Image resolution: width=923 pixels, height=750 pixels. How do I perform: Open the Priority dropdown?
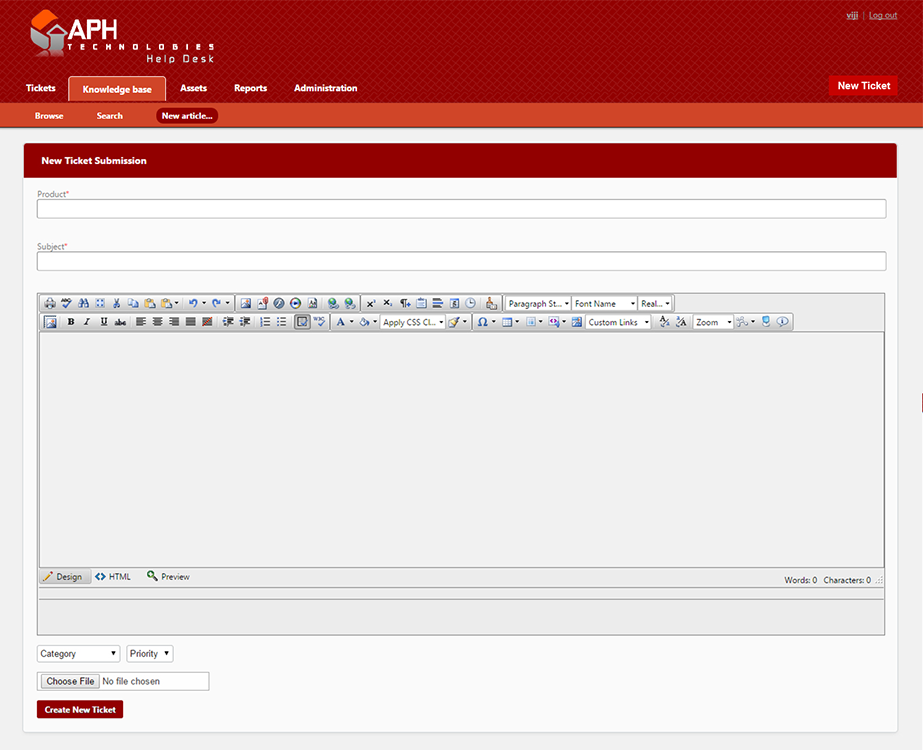(149, 654)
